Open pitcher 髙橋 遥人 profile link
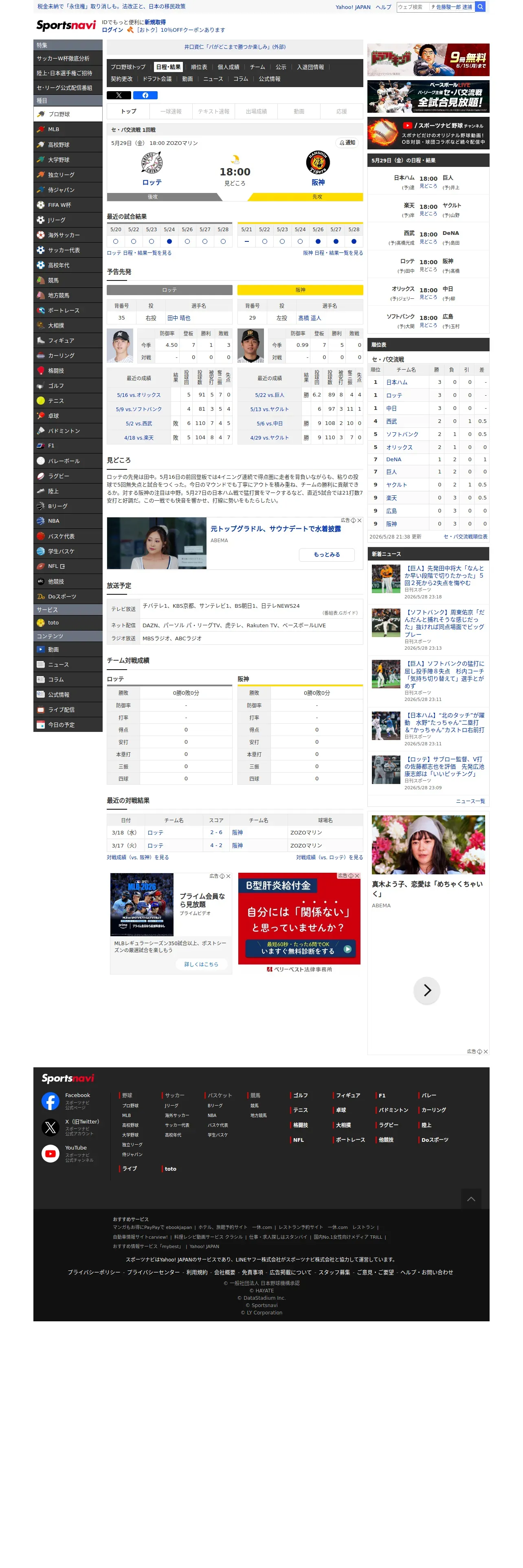Screen dimensions: 523x1568 (309, 318)
